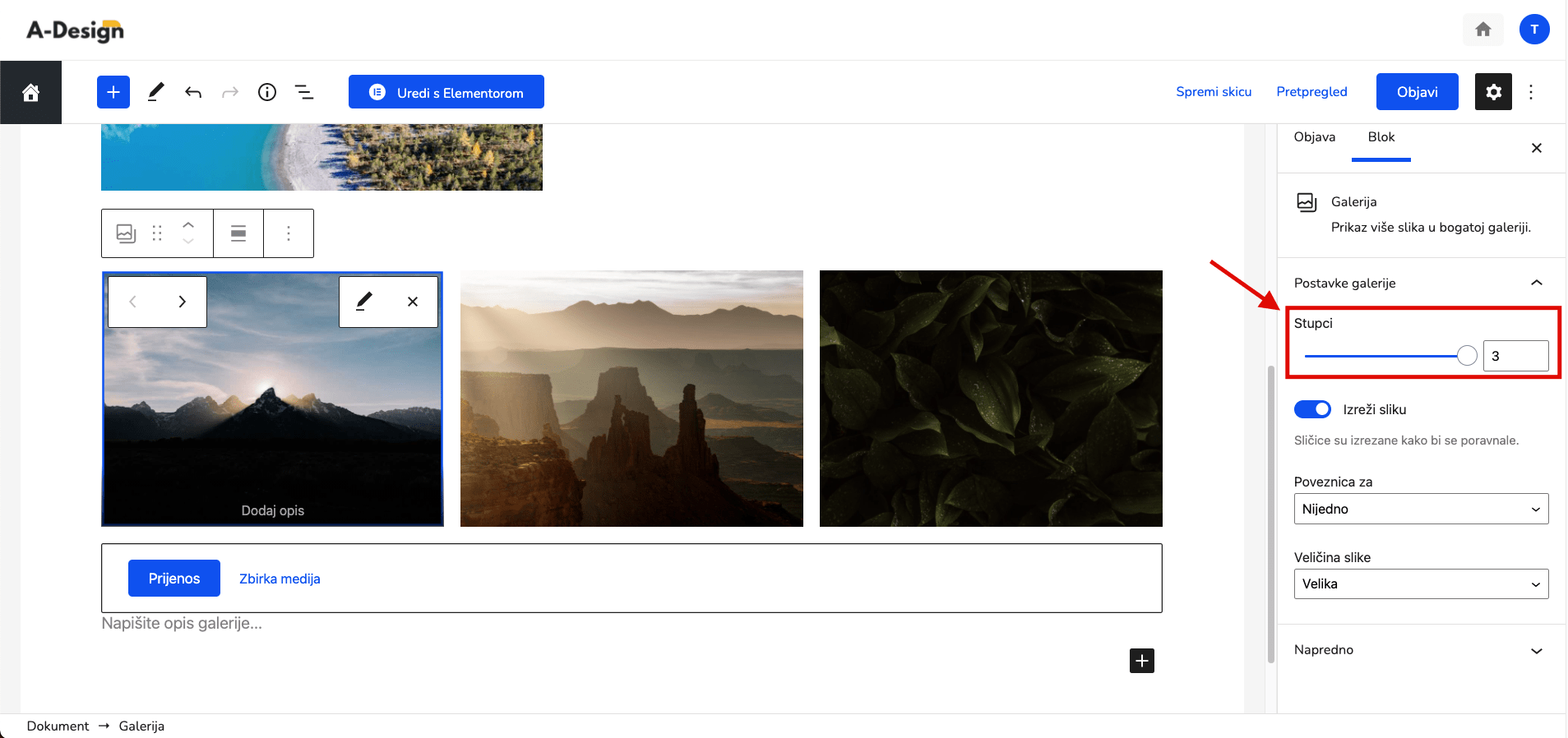This screenshot has width=1568, height=738.
Task: Change alignment in the block toolbar
Action: tap(238, 233)
